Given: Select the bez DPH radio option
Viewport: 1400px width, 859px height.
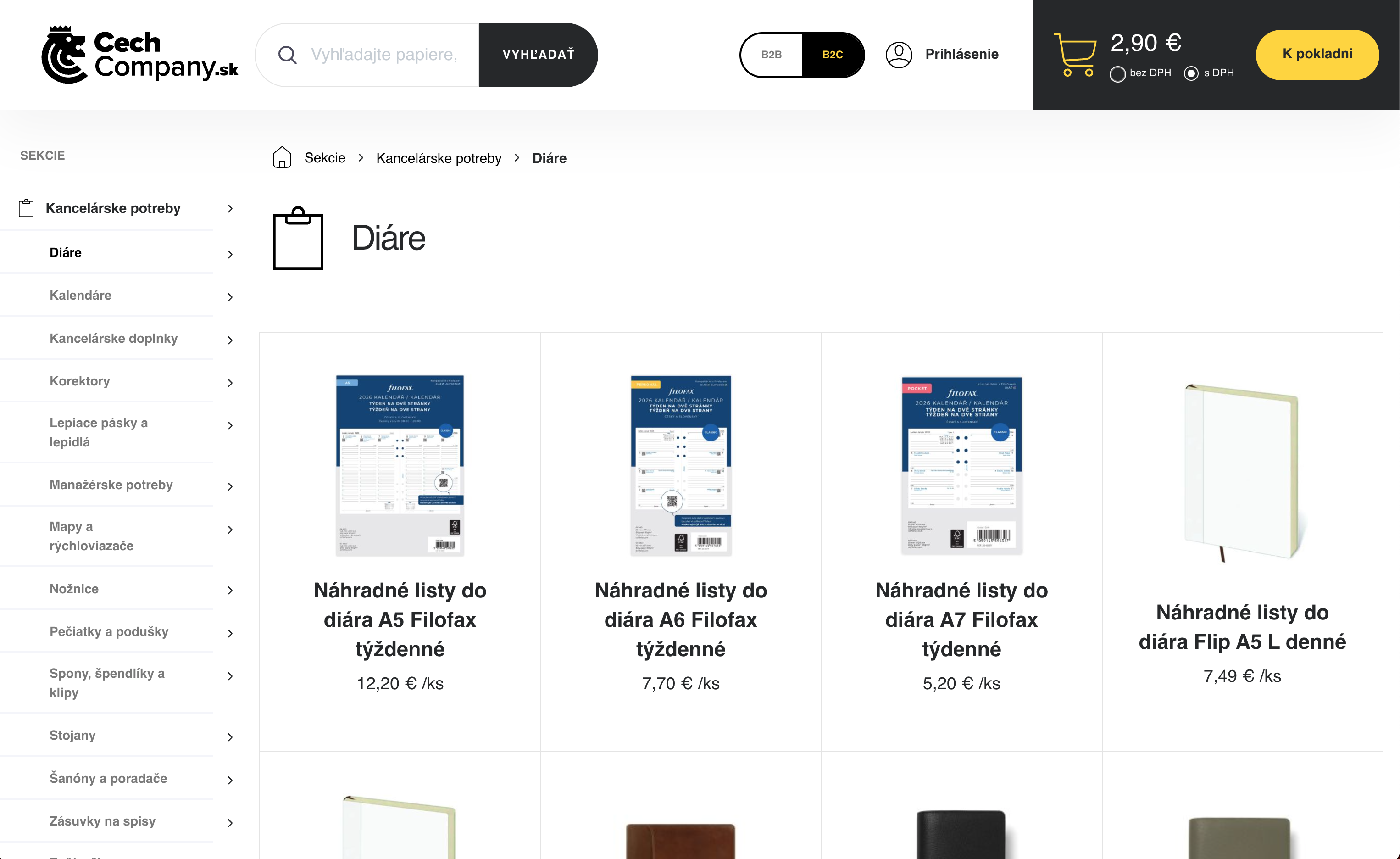Looking at the screenshot, I should (x=1117, y=74).
